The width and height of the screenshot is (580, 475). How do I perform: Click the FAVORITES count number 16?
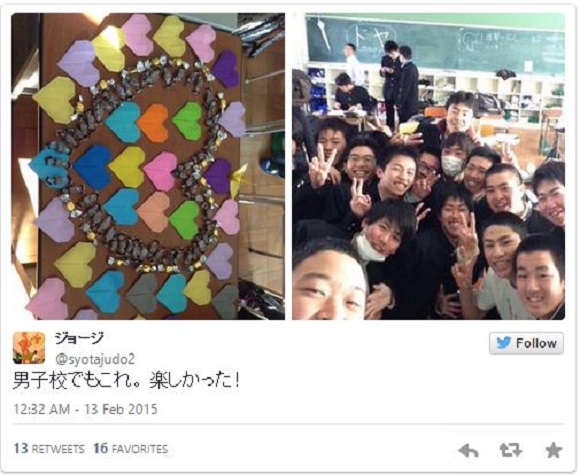coord(101,448)
